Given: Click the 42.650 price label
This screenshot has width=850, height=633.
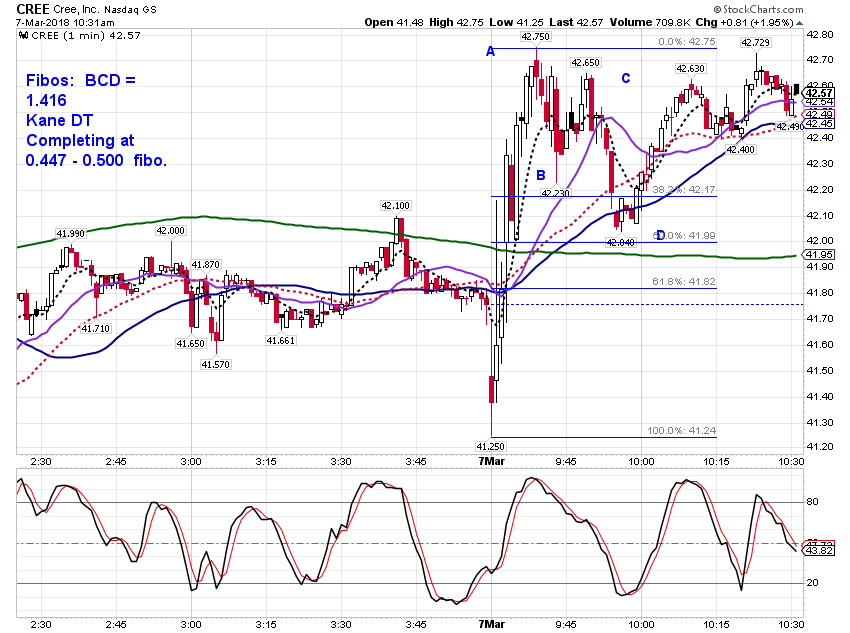Looking at the screenshot, I should coord(585,63).
